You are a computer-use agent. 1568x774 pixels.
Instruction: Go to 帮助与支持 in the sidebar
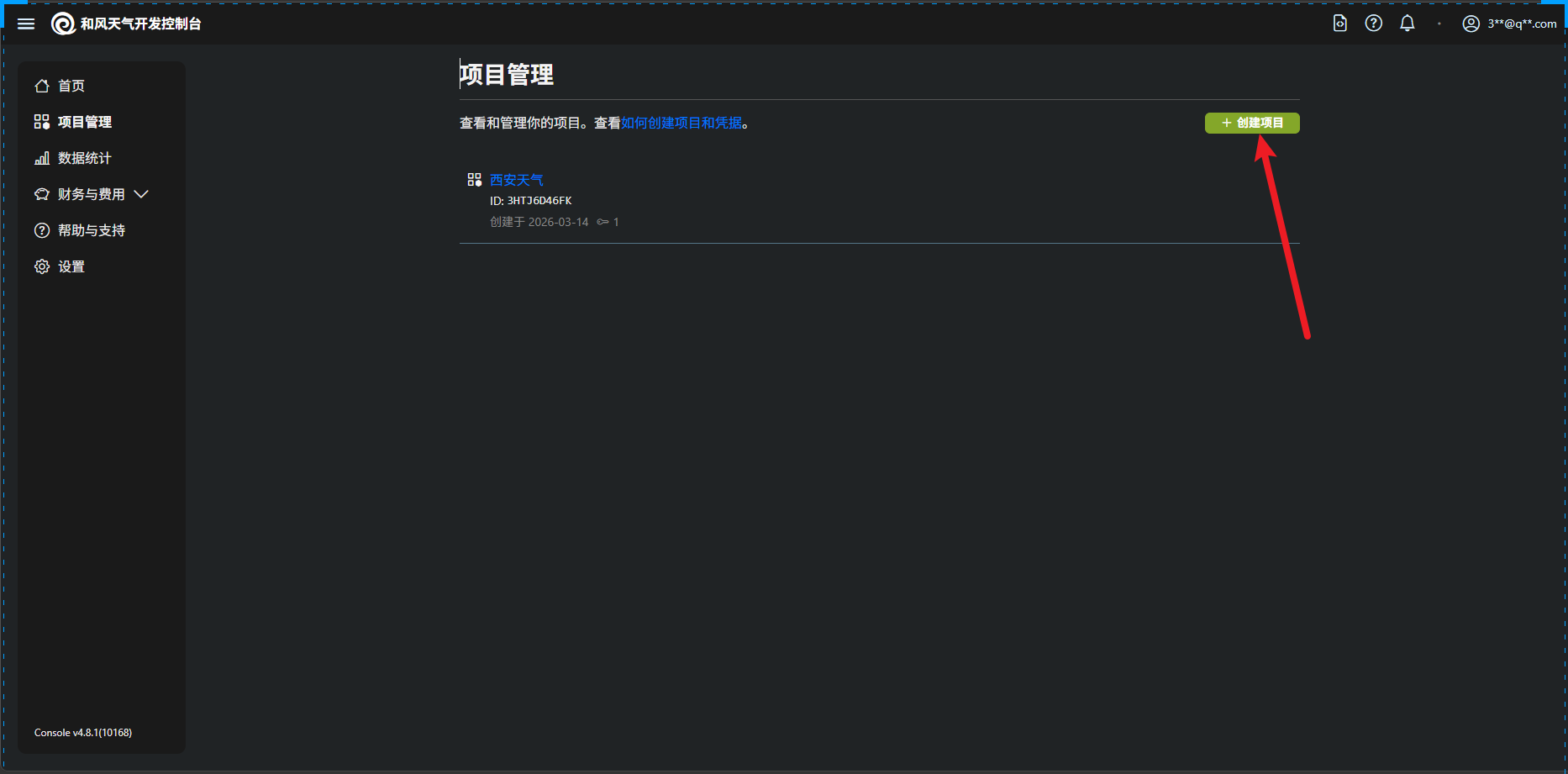click(91, 230)
